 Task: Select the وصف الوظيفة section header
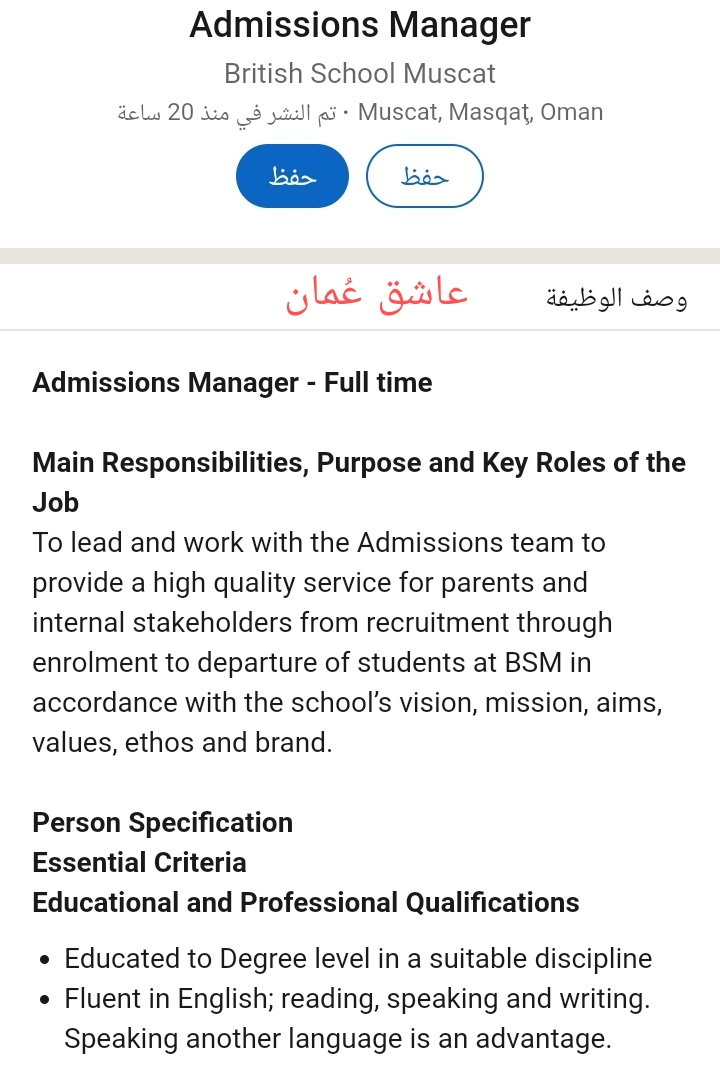(x=616, y=298)
